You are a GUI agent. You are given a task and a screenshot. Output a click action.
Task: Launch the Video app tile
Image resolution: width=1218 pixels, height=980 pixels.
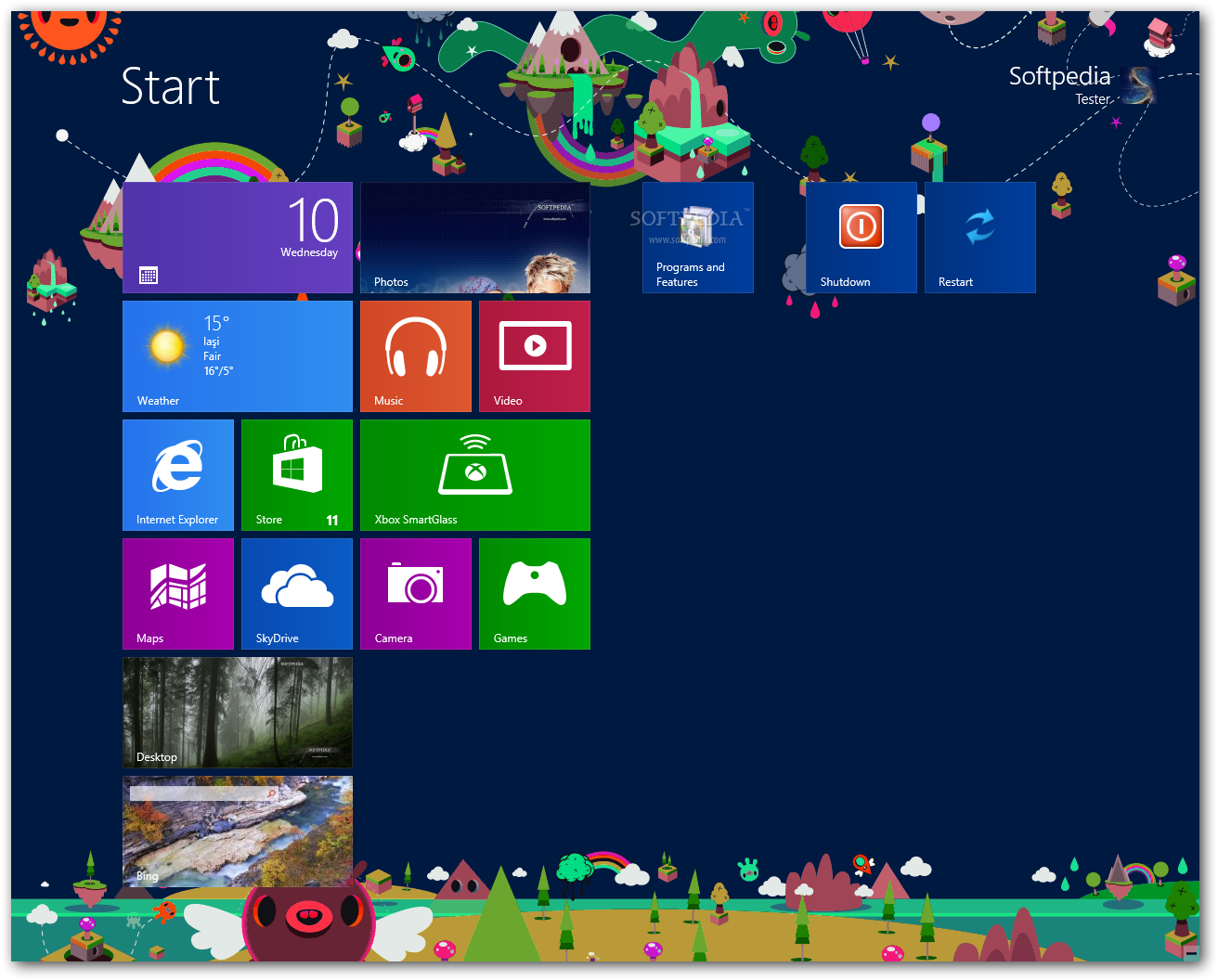535,356
